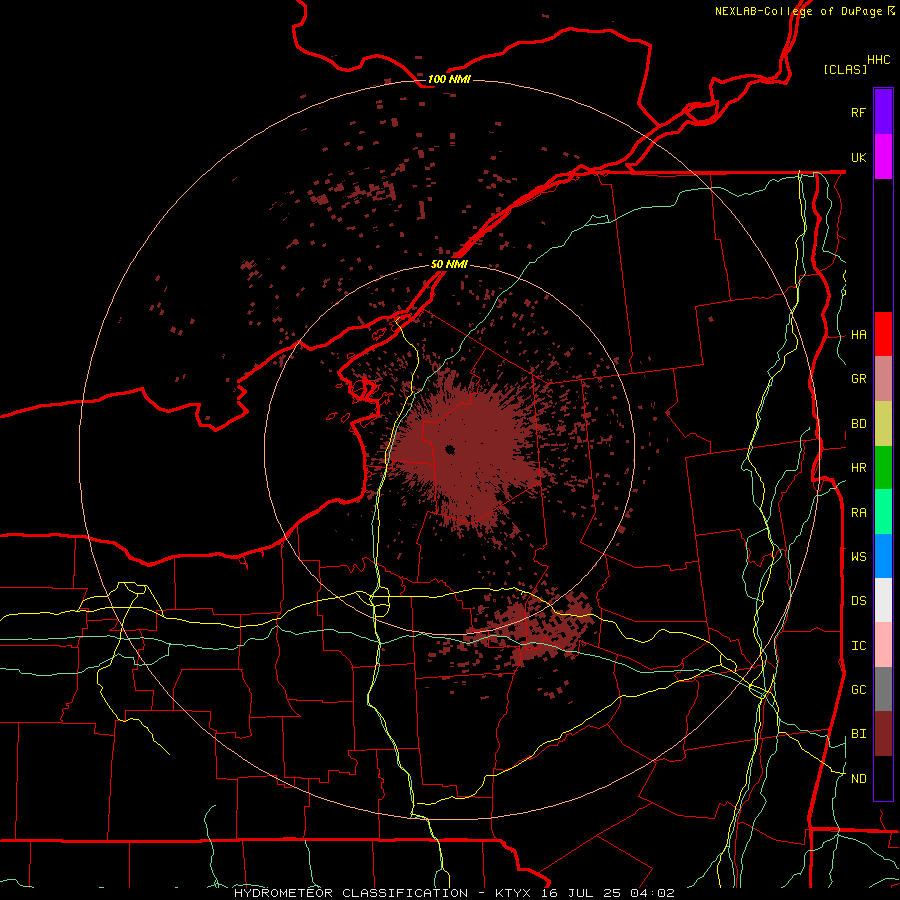The width and height of the screenshot is (900, 900).
Task: Click the "WS" legend label
Action: [x=858, y=556]
